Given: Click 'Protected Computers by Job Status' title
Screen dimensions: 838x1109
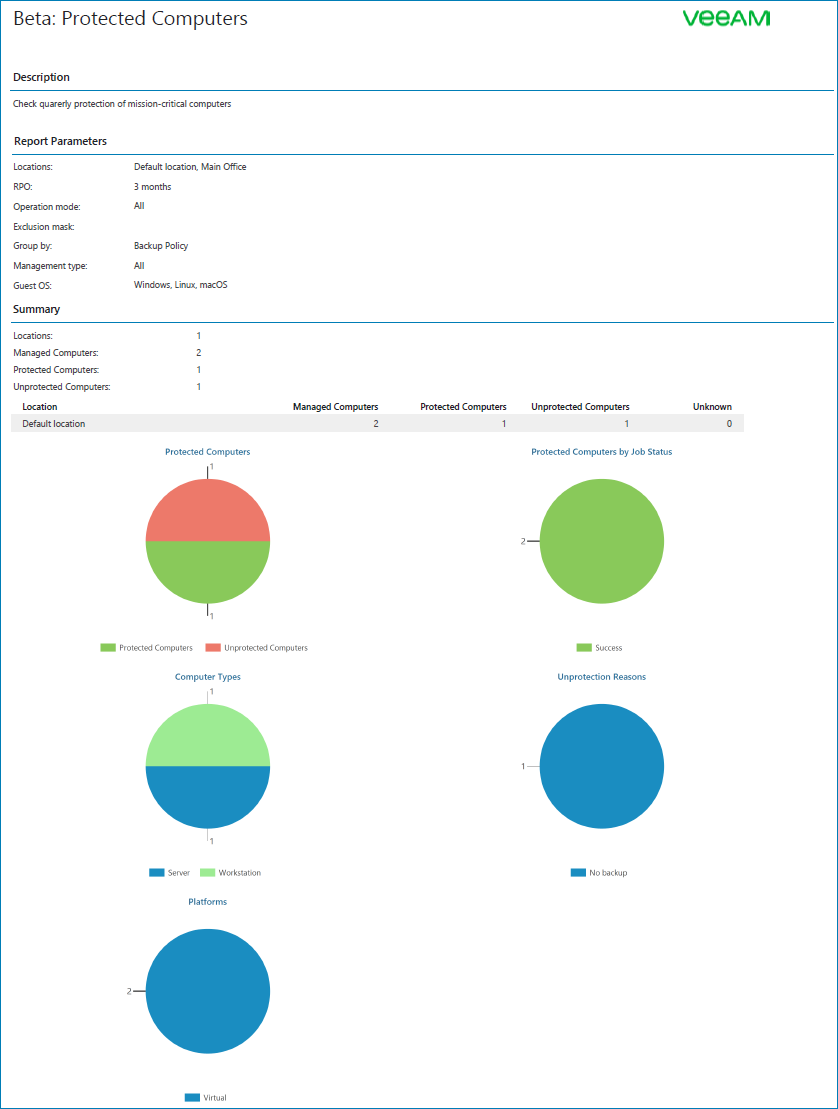Looking at the screenshot, I should click(602, 452).
